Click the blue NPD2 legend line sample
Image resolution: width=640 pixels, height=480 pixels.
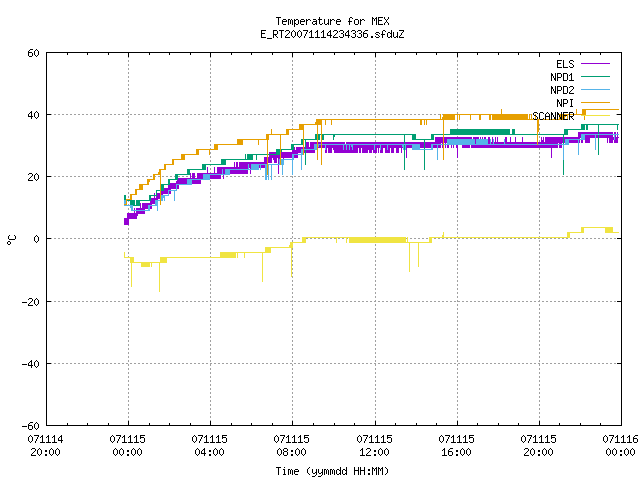[x=595, y=90]
